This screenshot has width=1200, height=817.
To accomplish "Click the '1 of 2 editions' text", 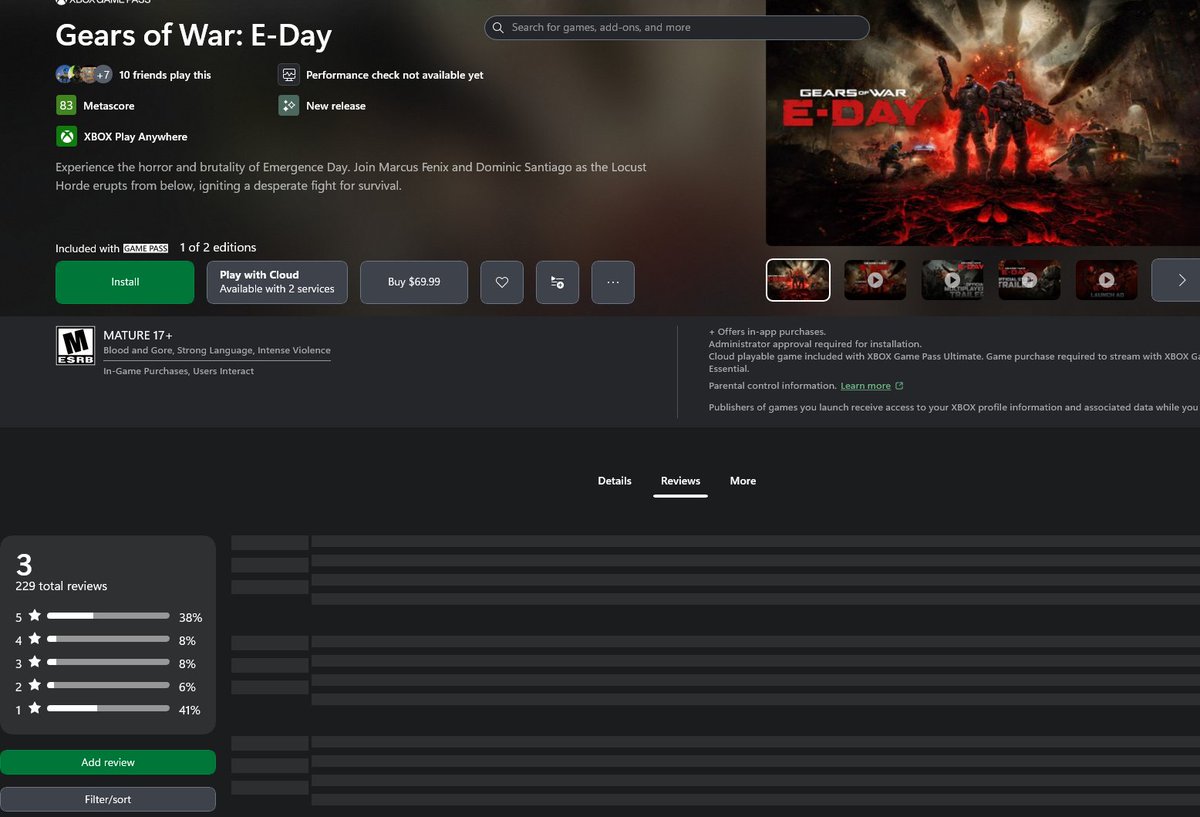I will coord(218,247).
